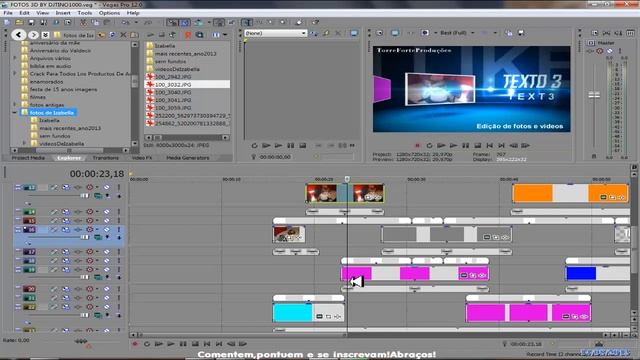
Task: Open the Tools menu
Action: coord(84,13)
